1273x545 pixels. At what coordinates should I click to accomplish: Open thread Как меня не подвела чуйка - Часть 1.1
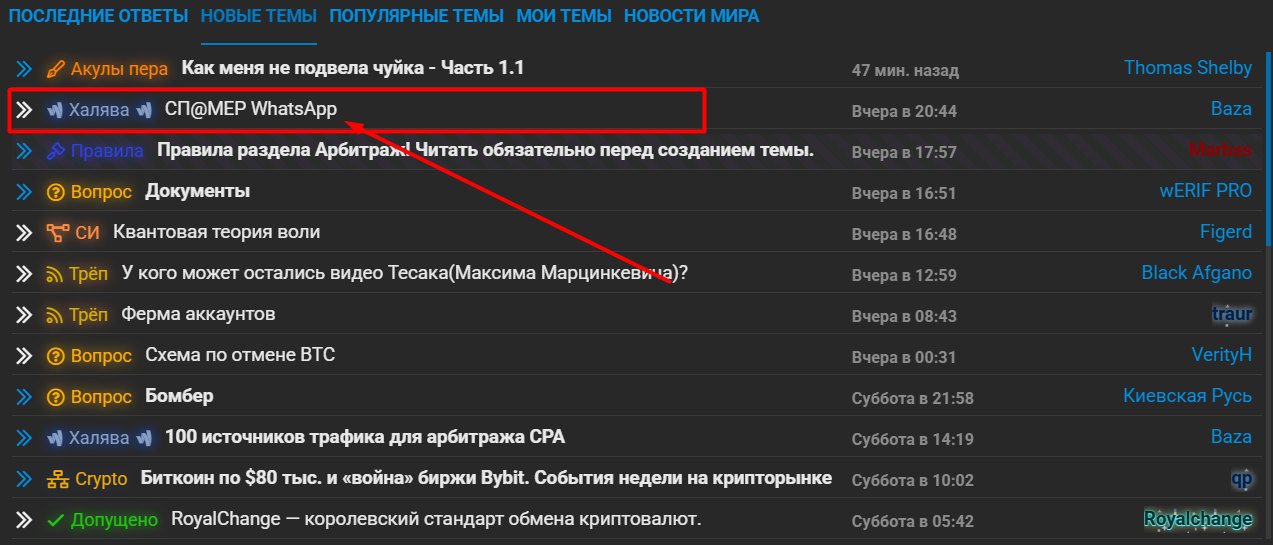point(353,68)
